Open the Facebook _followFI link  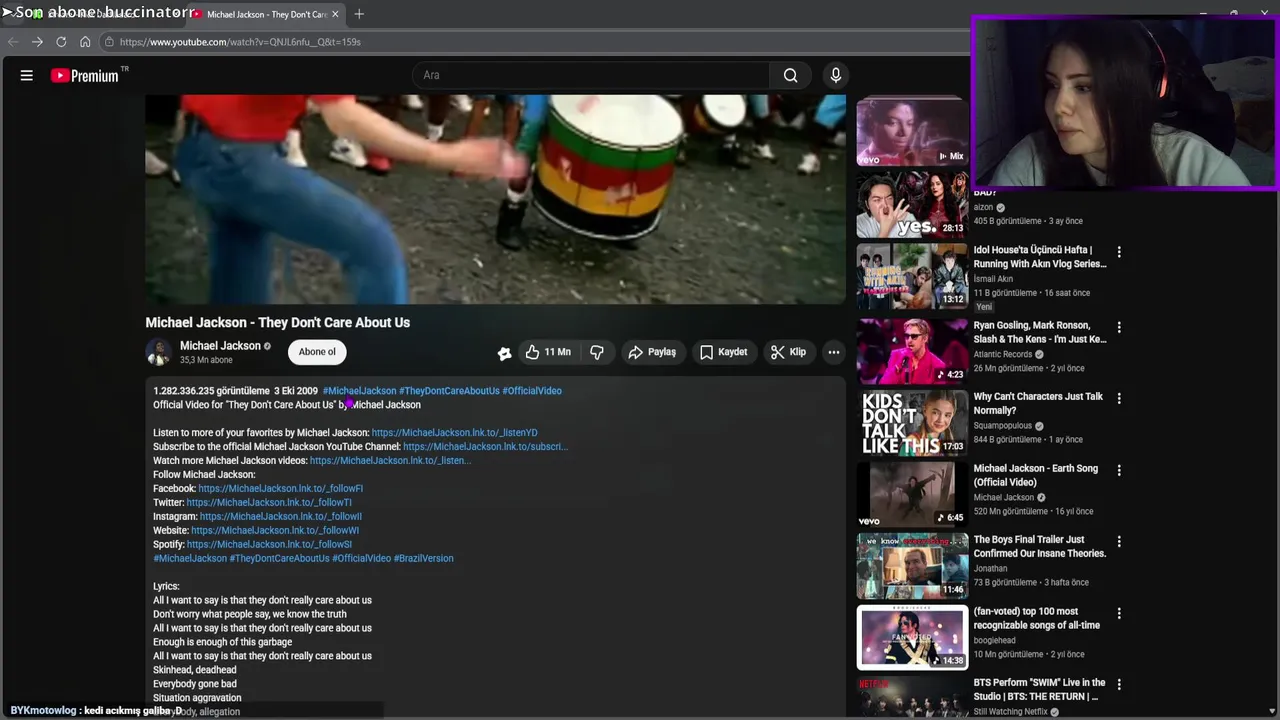tap(281, 489)
